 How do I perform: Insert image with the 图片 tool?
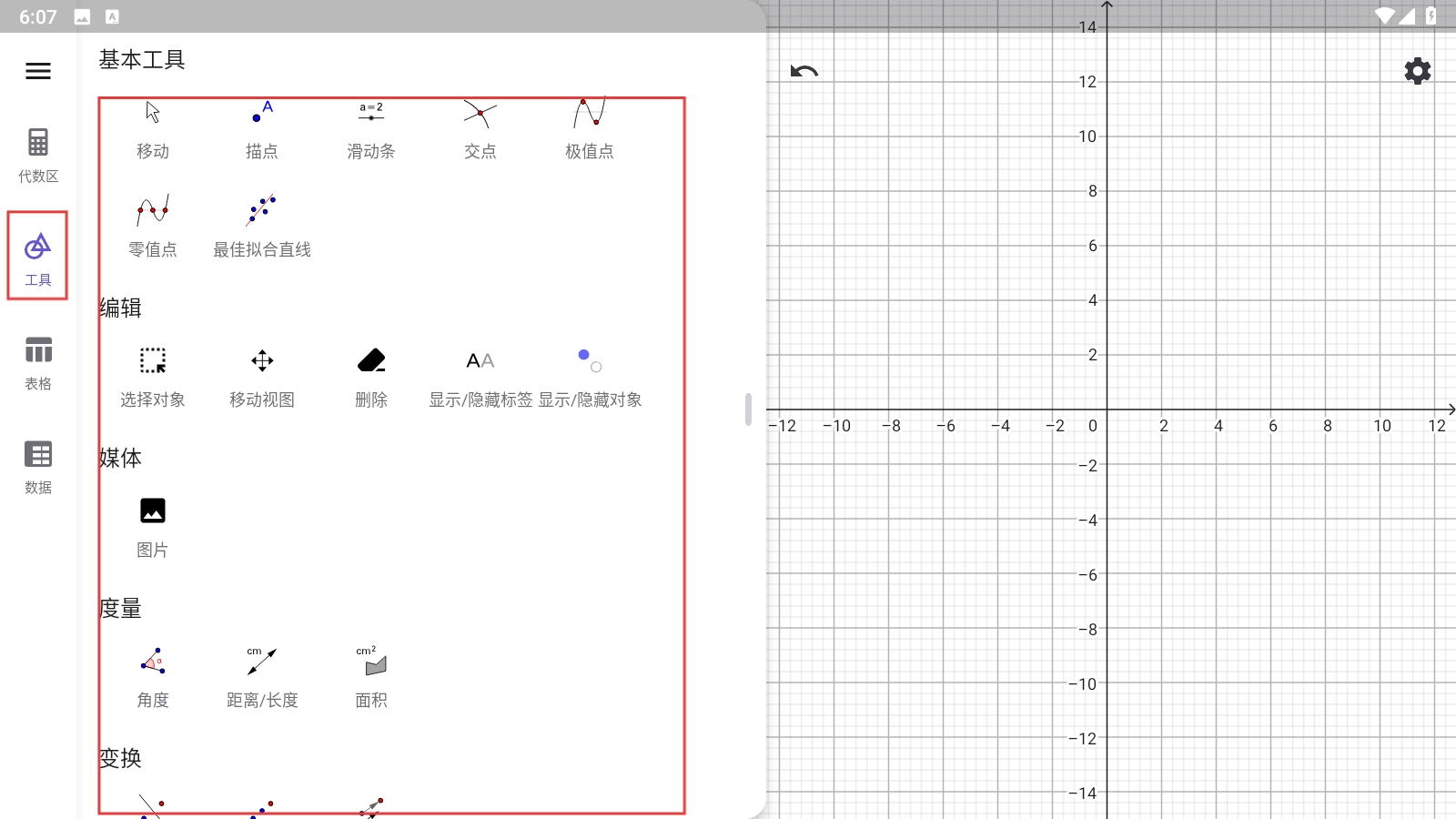coord(153,526)
